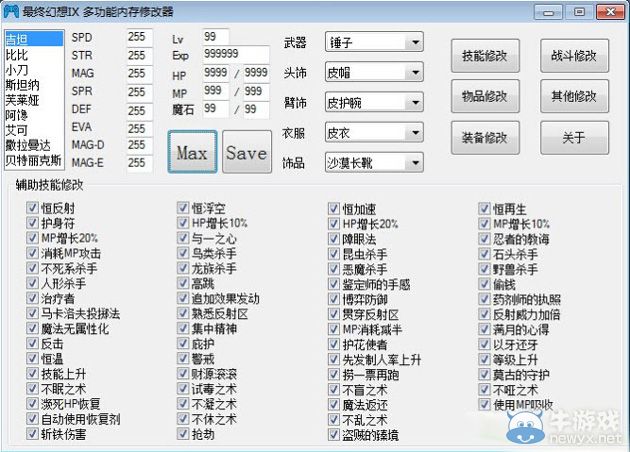This screenshot has width=630, height=452.
Task: Toggle the 高跳 checkbox
Action: (182, 283)
